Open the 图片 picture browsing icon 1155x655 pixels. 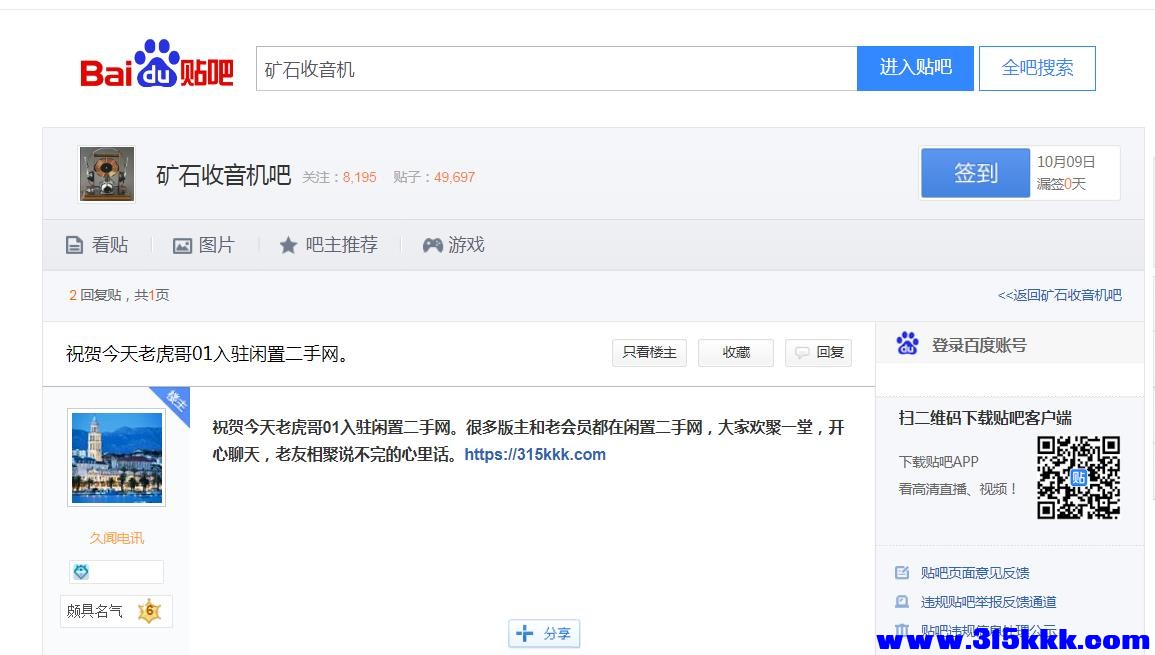tap(181, 245)
